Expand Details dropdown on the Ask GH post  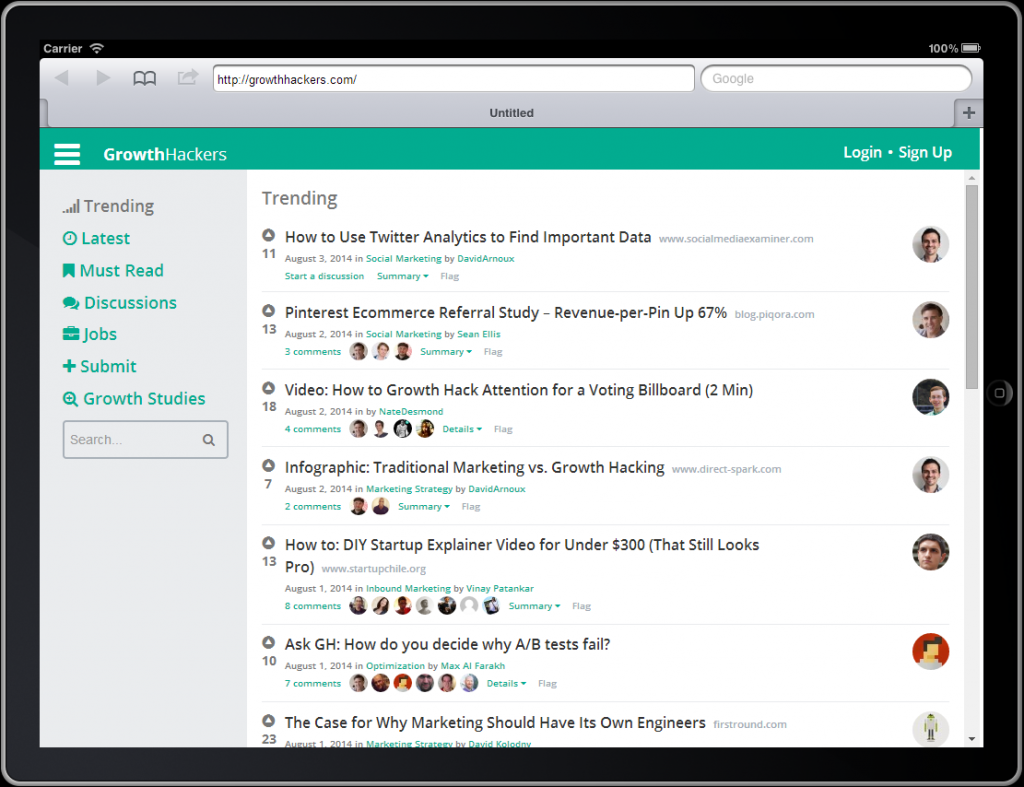506,684
